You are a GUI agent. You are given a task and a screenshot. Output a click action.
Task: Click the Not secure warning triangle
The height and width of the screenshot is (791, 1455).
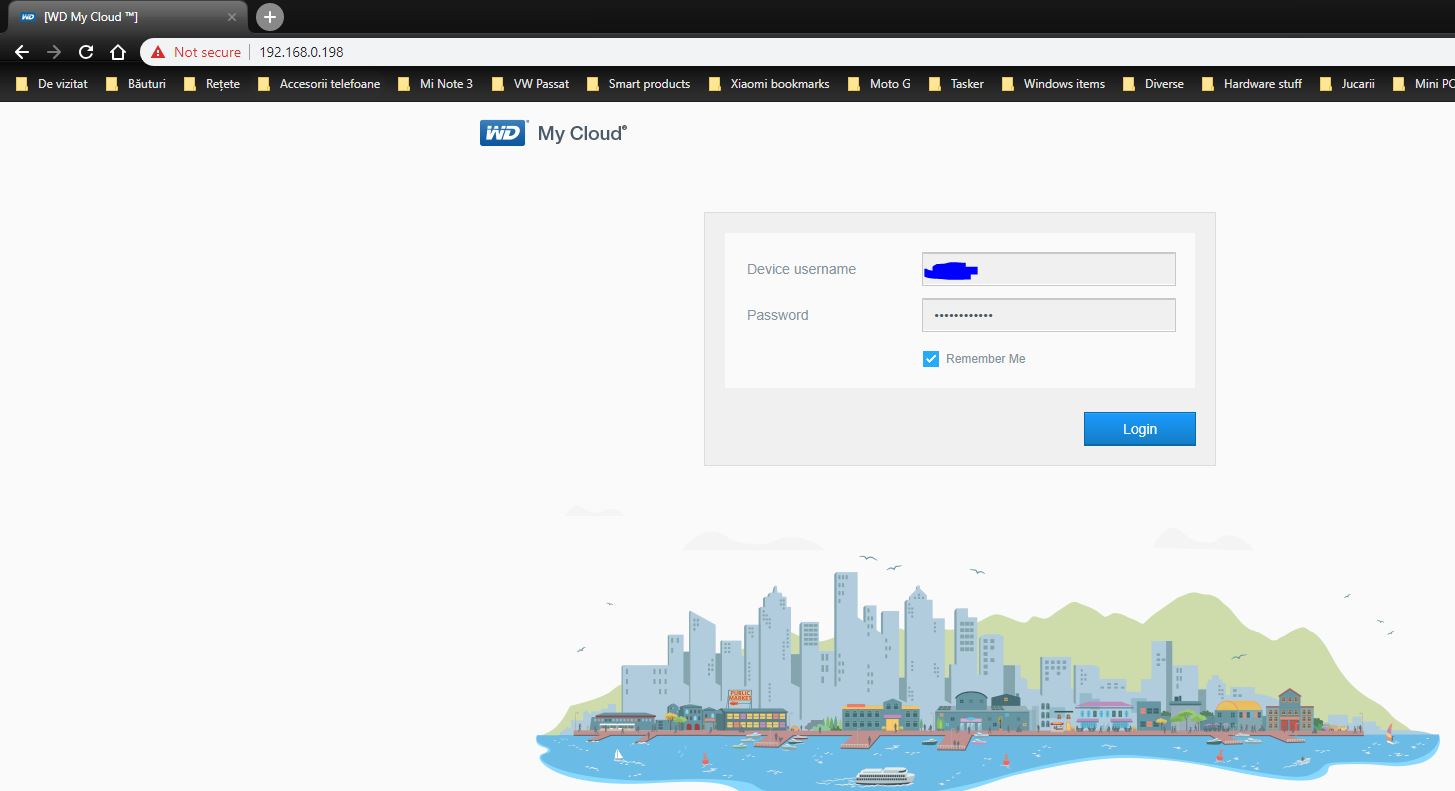click(158, 52)
